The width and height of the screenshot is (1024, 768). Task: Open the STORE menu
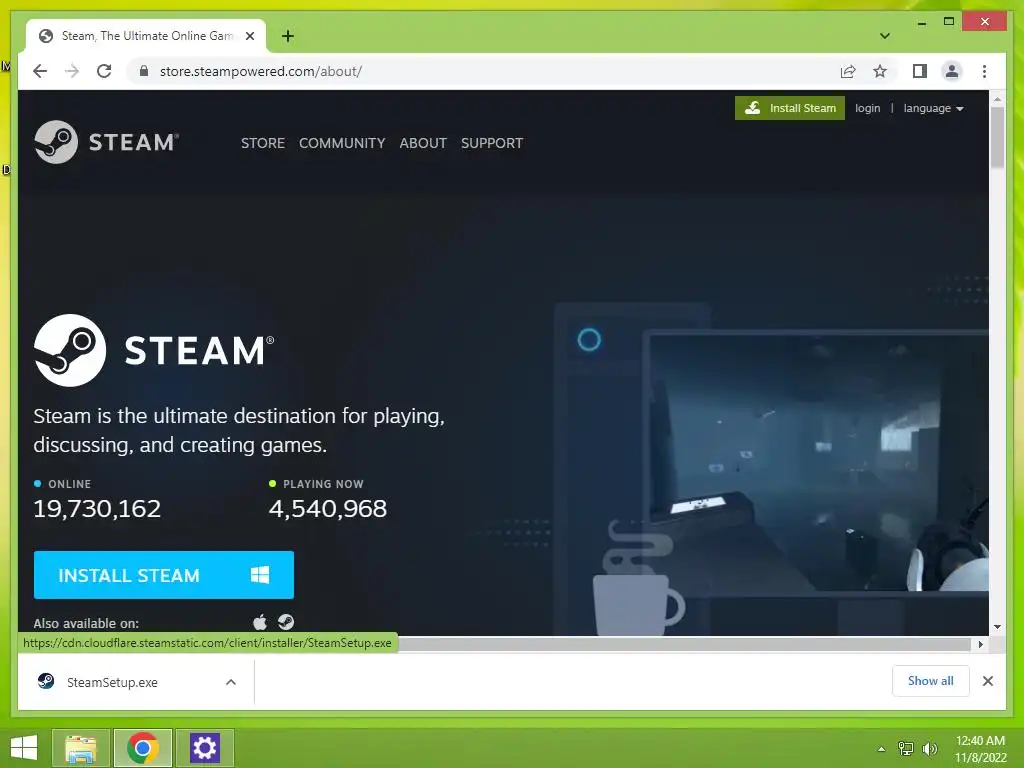[263, 143]
